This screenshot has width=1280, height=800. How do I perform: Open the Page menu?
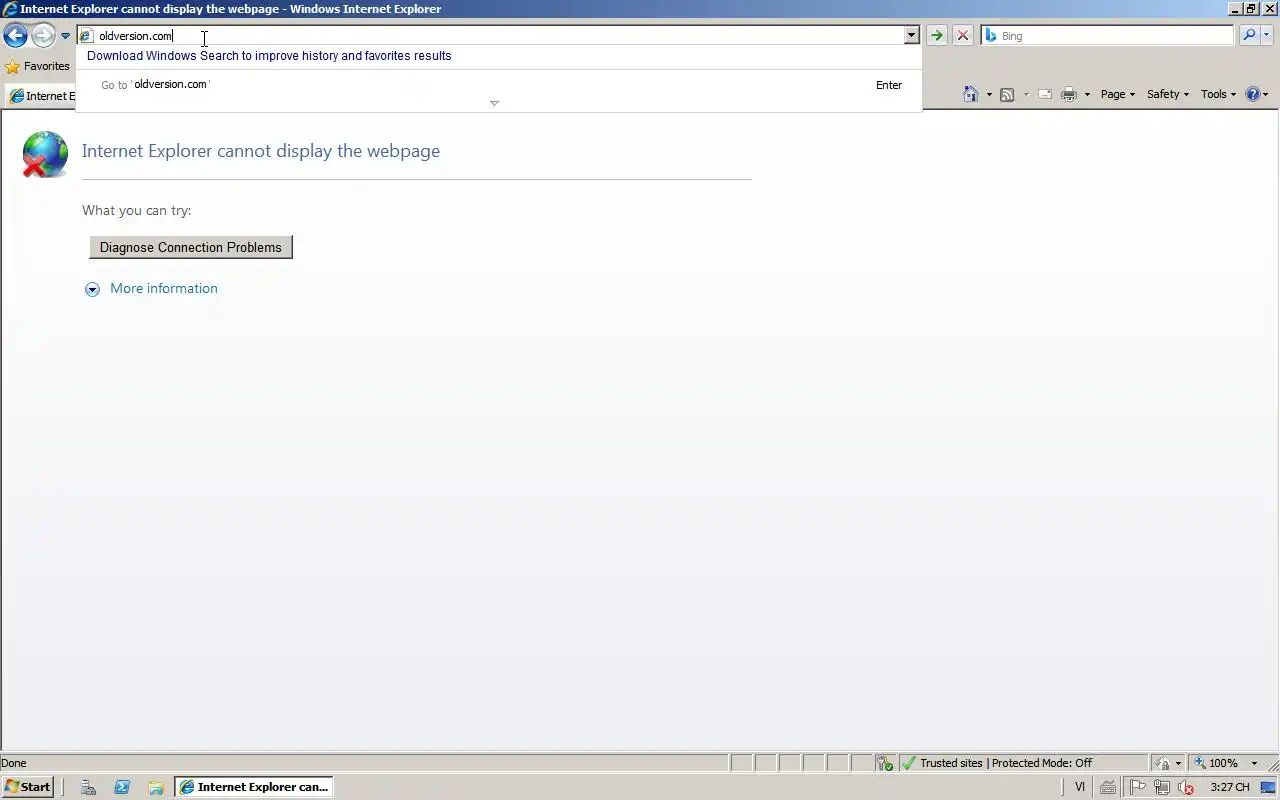(1117, 94)
